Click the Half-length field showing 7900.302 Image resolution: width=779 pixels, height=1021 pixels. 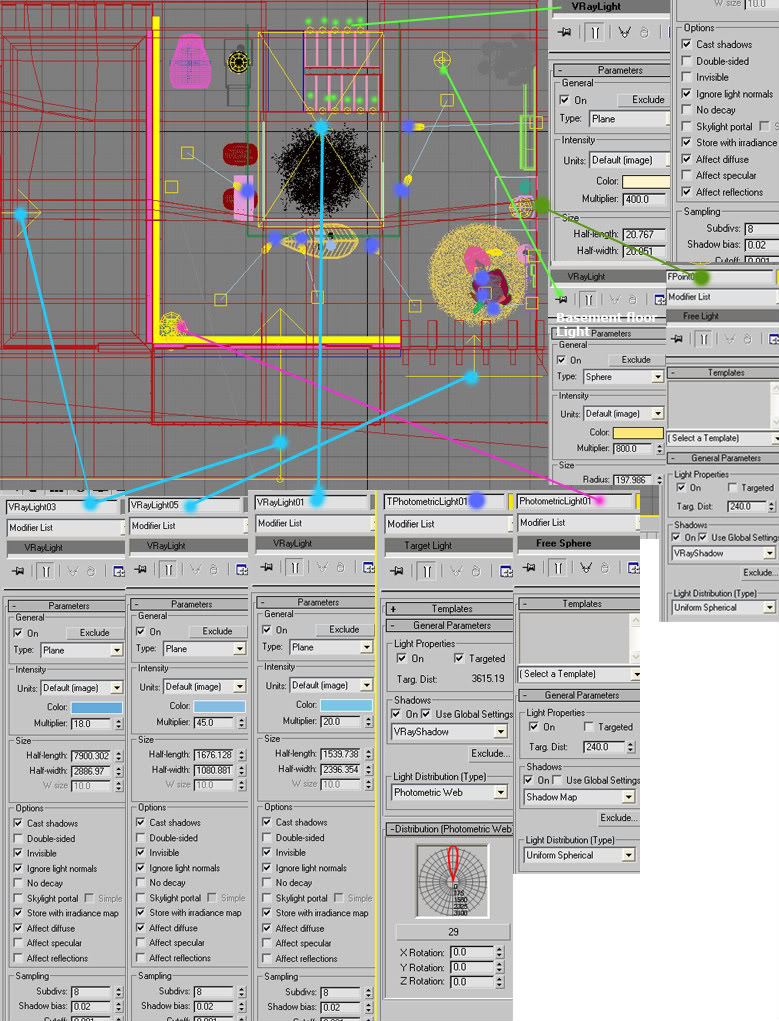(x=91, y=756)
